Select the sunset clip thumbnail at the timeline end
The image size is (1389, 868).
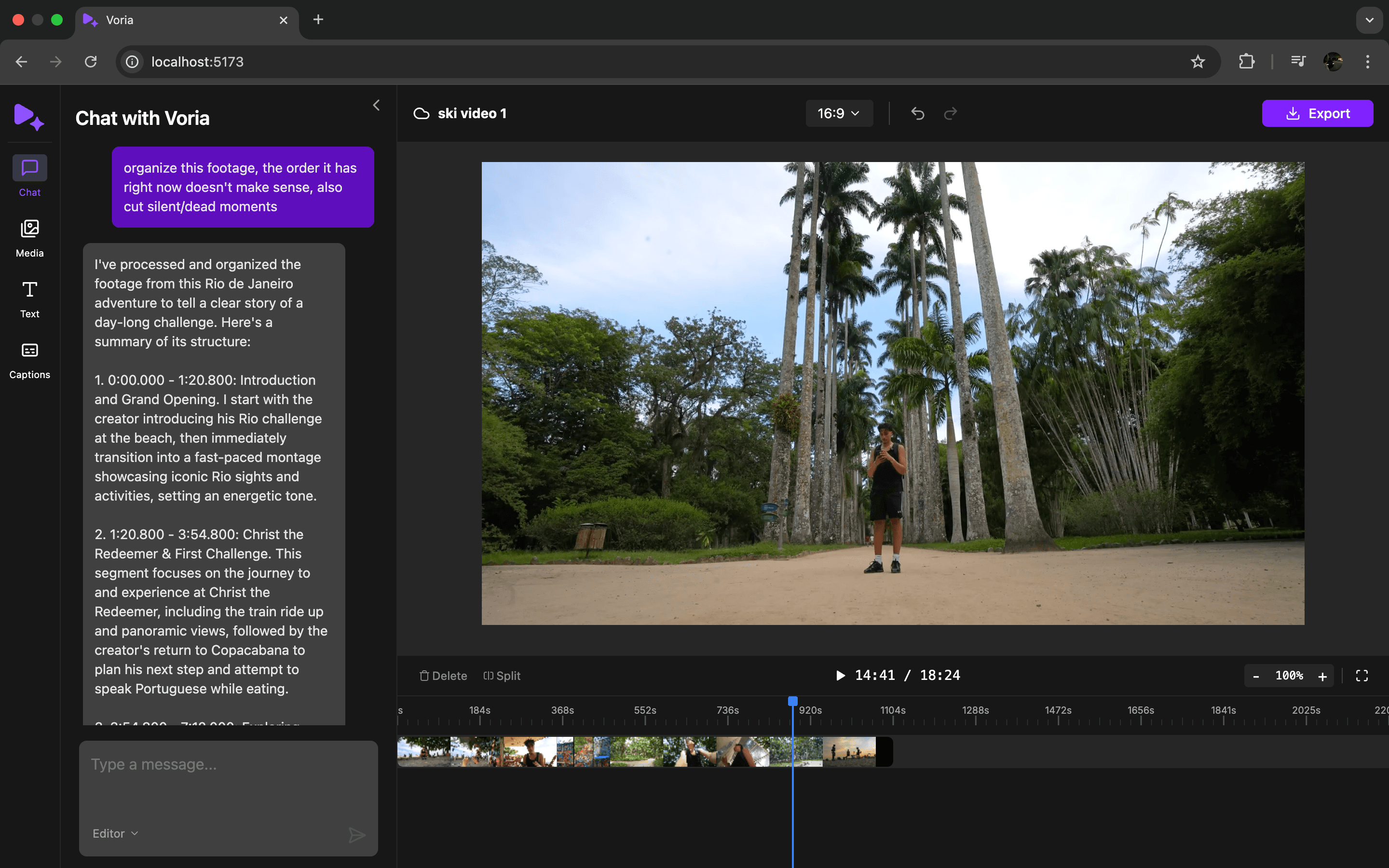849,751
